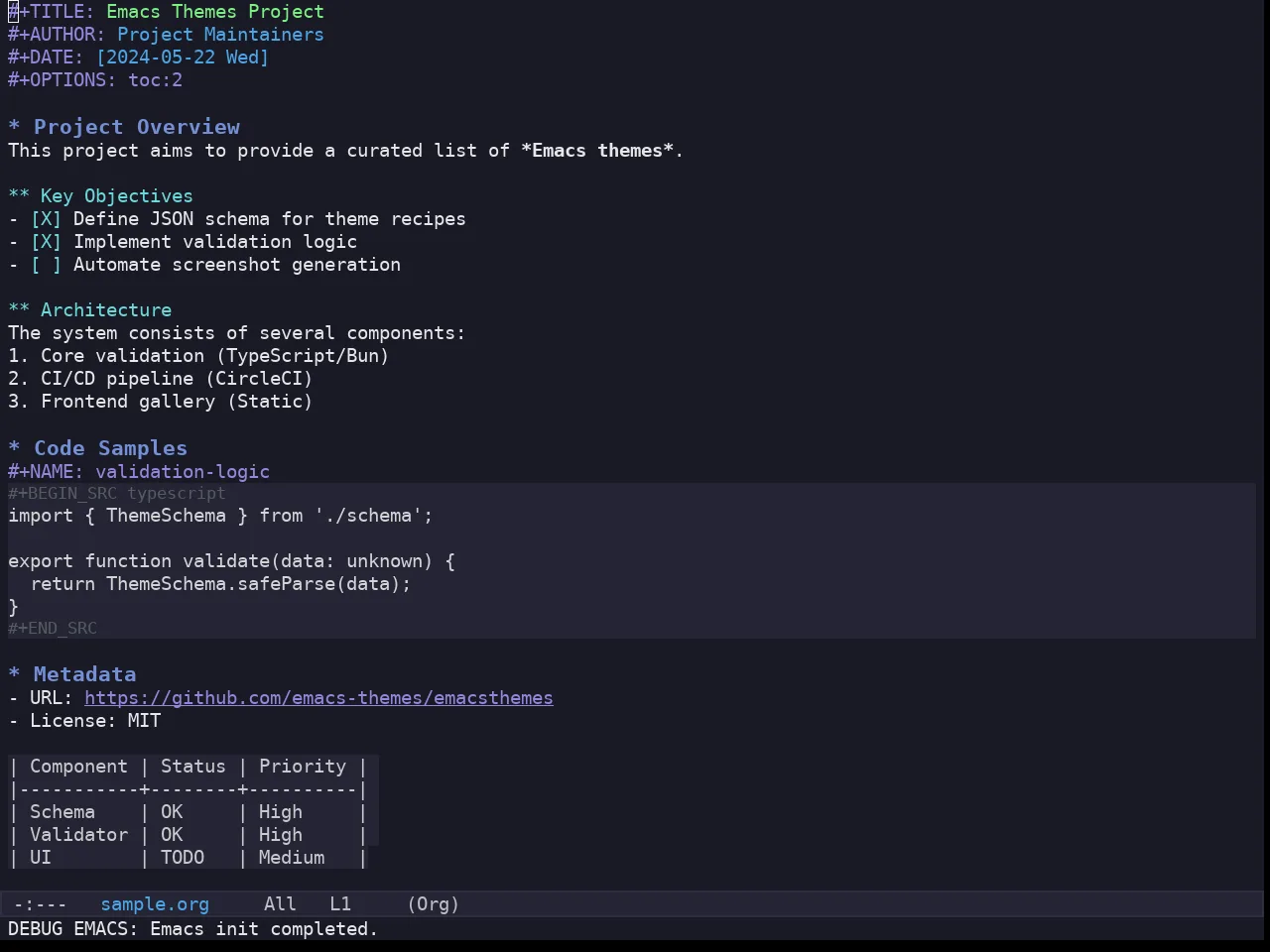The image size is (1270, 952).
Task: Click the High priority cell in Validator row
Action: click(281, 835)
